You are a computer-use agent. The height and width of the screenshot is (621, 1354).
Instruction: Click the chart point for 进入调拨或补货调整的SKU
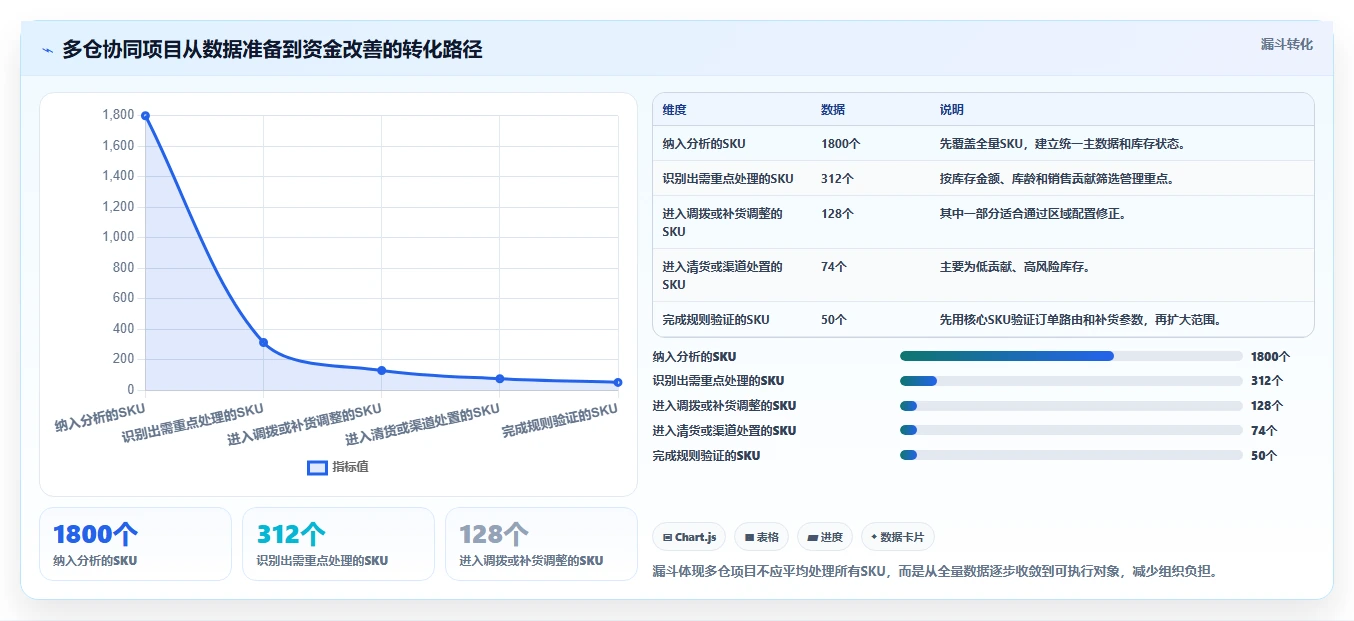click(382, 370)
